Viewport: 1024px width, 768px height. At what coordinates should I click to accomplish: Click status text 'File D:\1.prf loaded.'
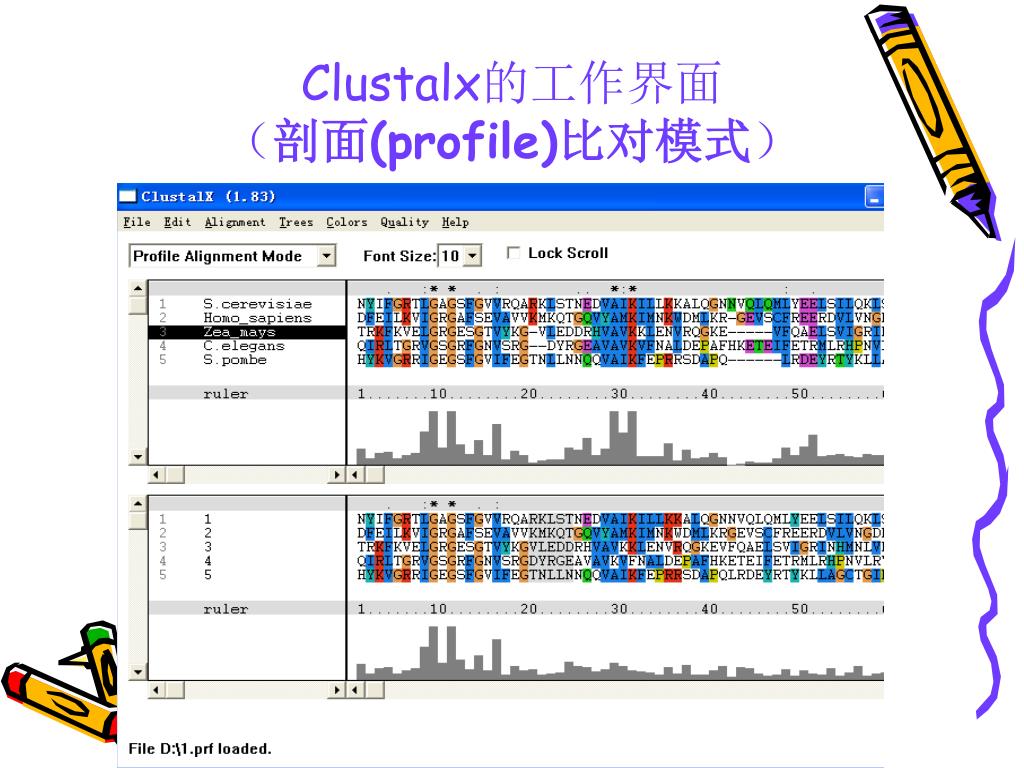tap(200, 748)
